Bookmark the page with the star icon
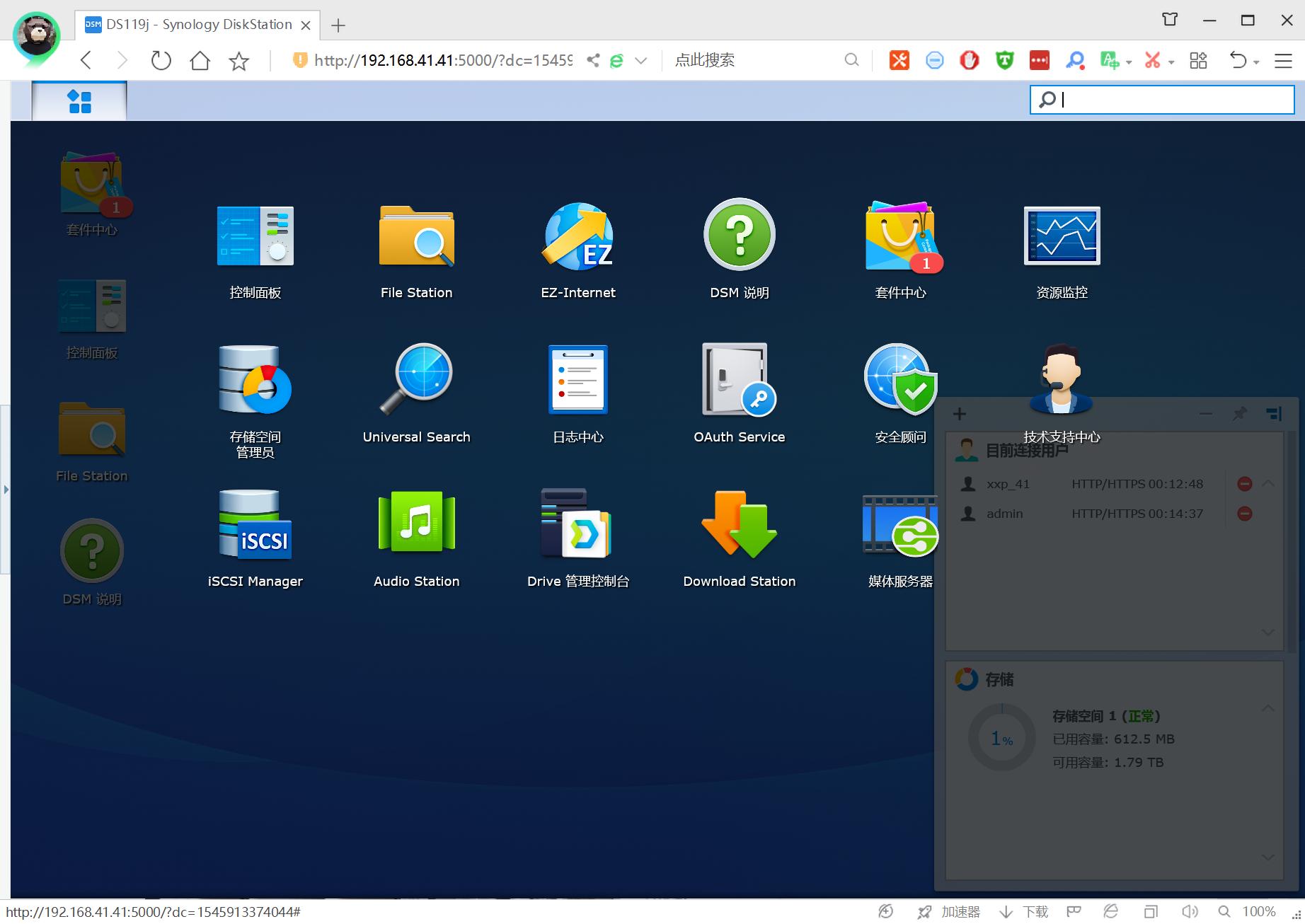 [x=239, y=61]
